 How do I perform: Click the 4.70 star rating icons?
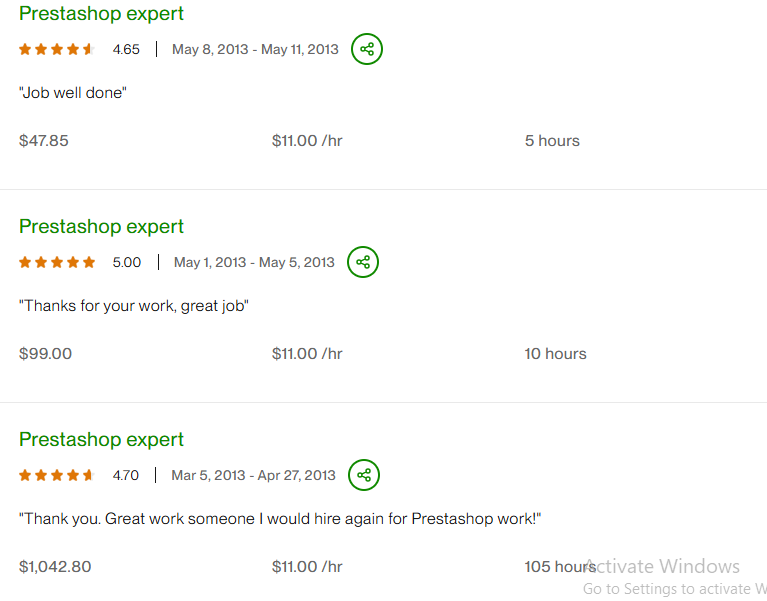[56, 475]
